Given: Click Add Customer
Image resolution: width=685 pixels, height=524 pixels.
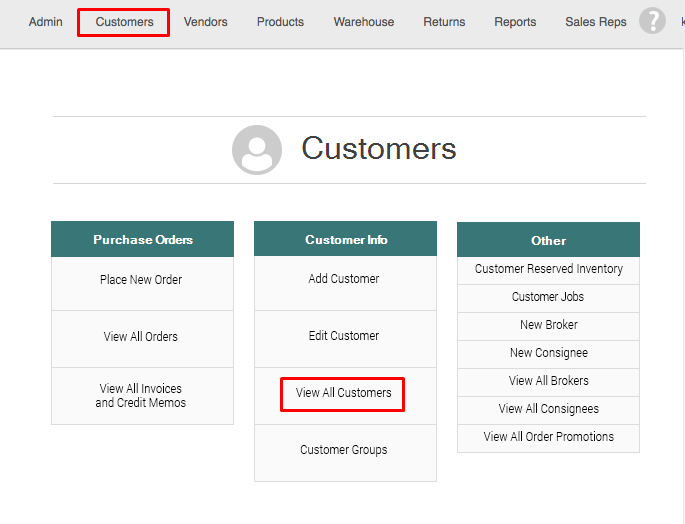Looking at the screenshot, I should (x=344, y=279).
